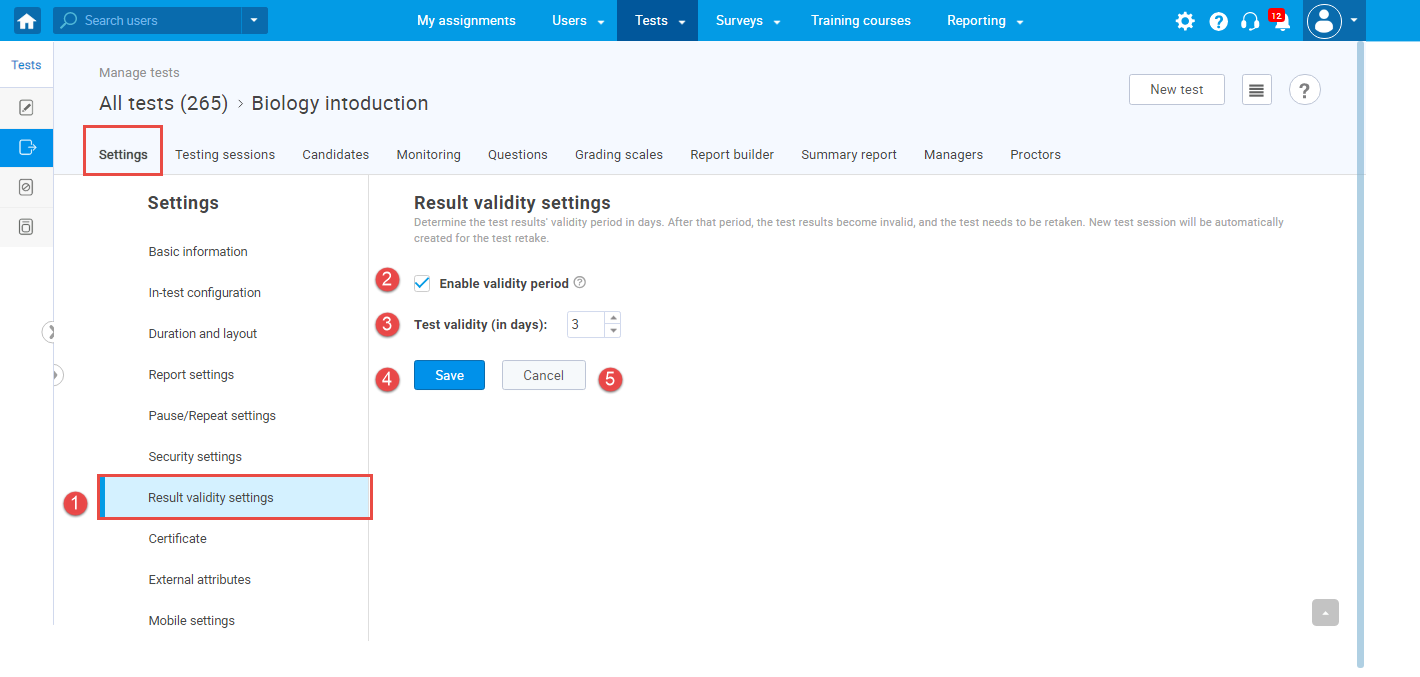The image size is (1420, 677).
Task: Toggle the Enable validity period checkbox
Action: click(422, 283)
